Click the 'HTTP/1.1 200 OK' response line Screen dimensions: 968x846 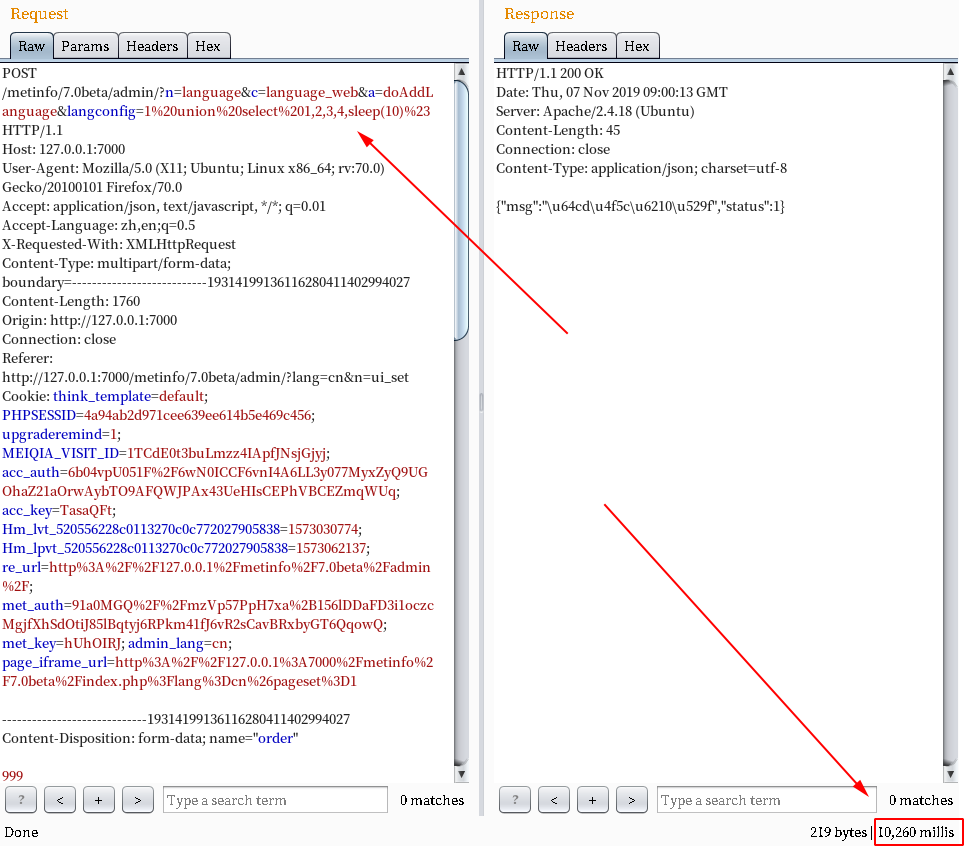[x=550, y=73]
